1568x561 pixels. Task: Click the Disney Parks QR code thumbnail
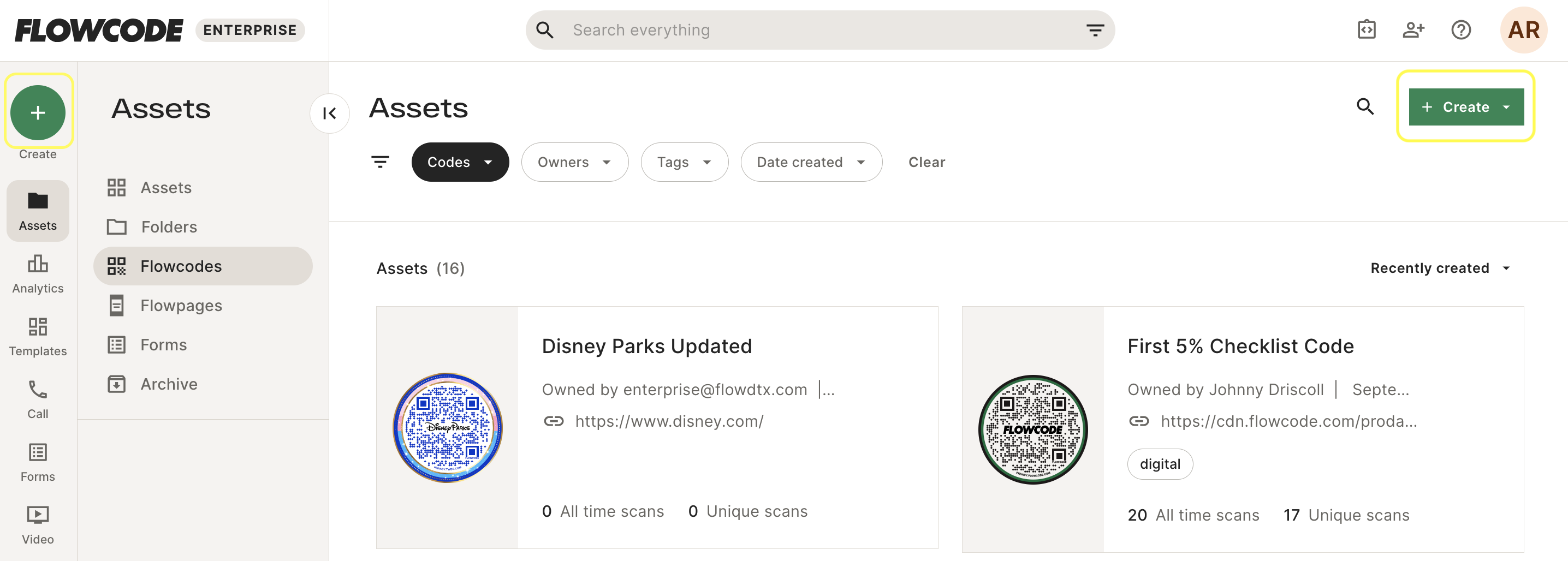(x=447, y=427)
